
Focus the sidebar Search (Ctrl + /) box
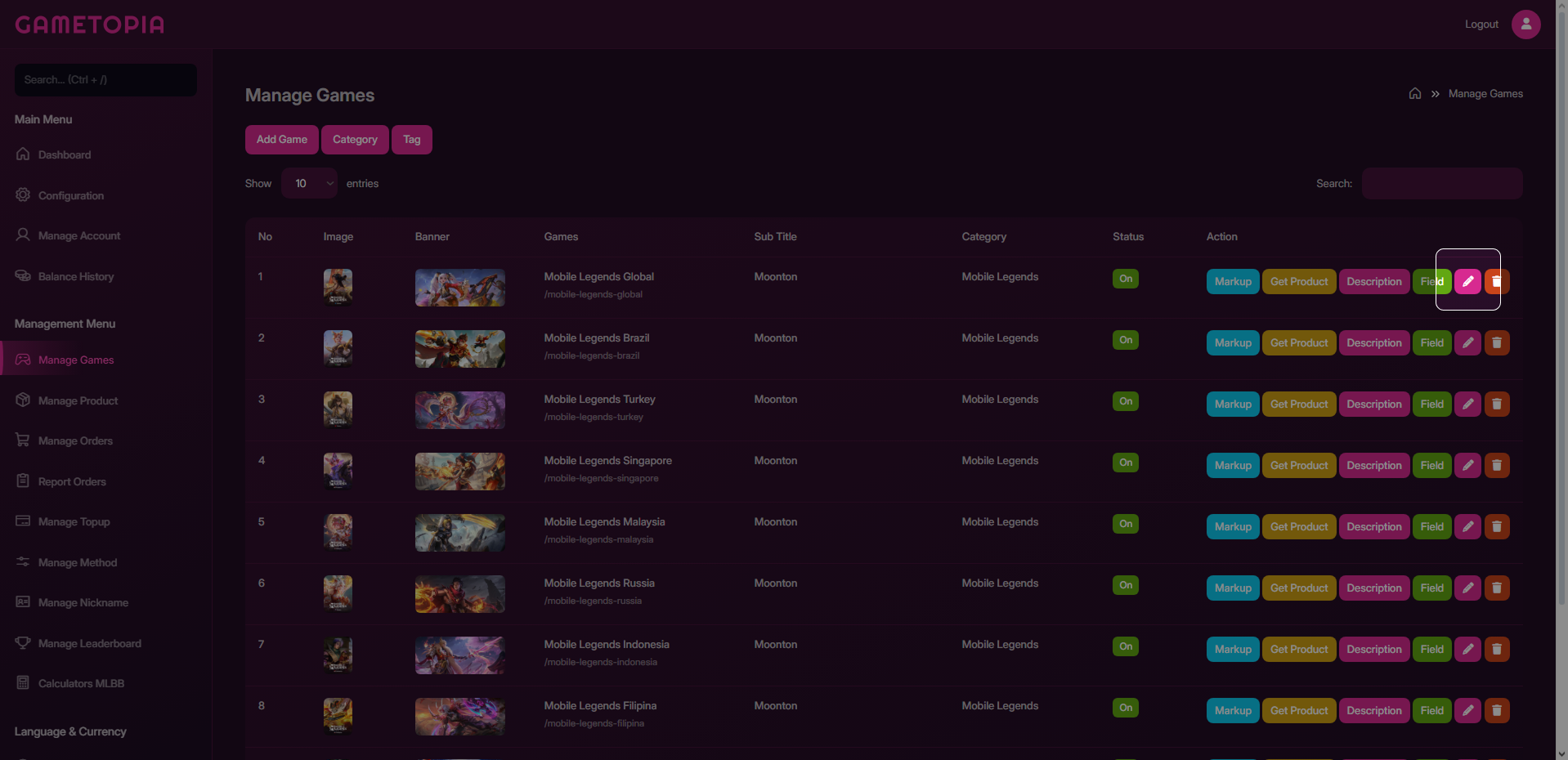pos(105,80)
